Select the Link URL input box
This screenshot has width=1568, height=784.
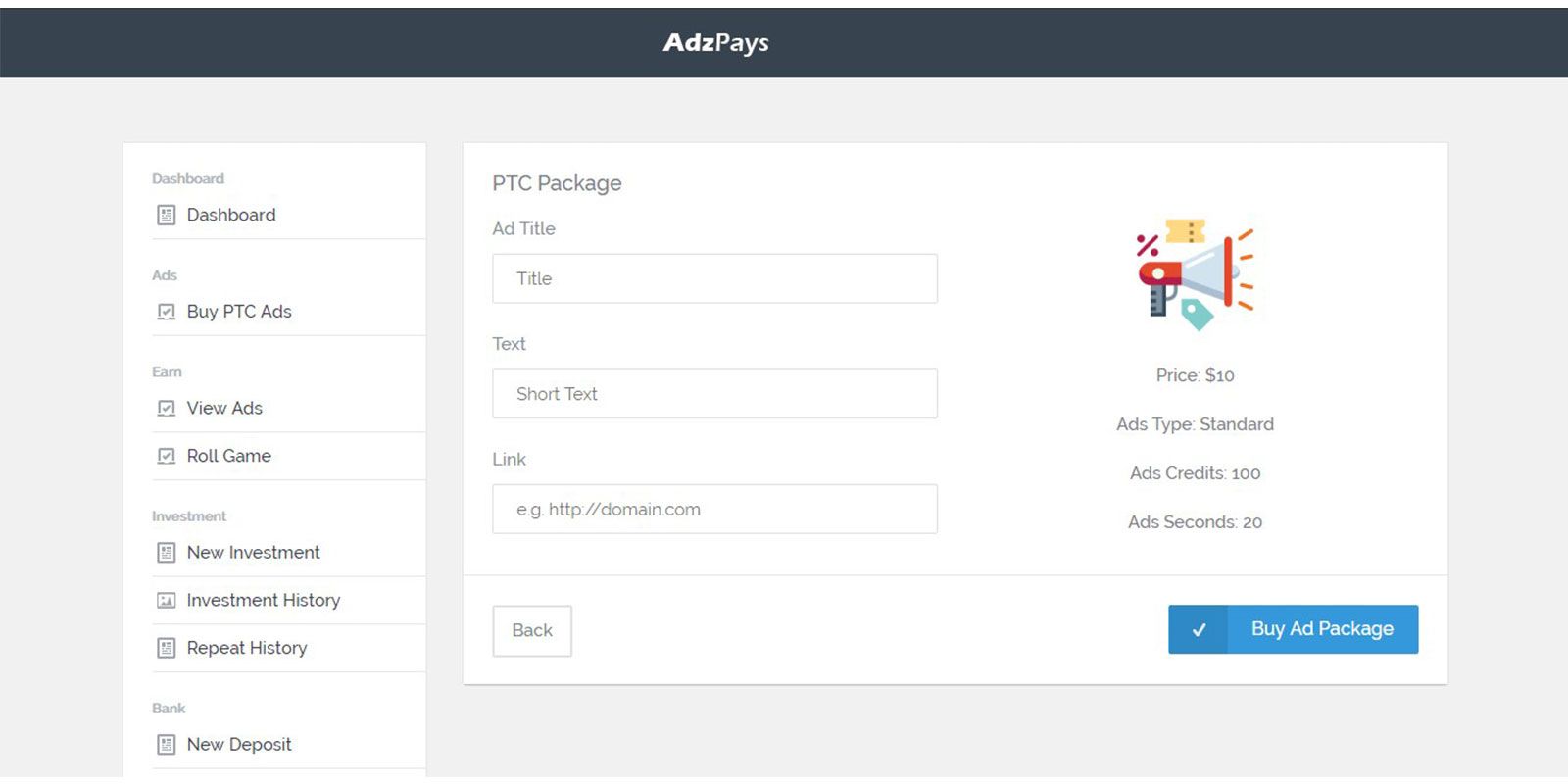tap(714, 510)
